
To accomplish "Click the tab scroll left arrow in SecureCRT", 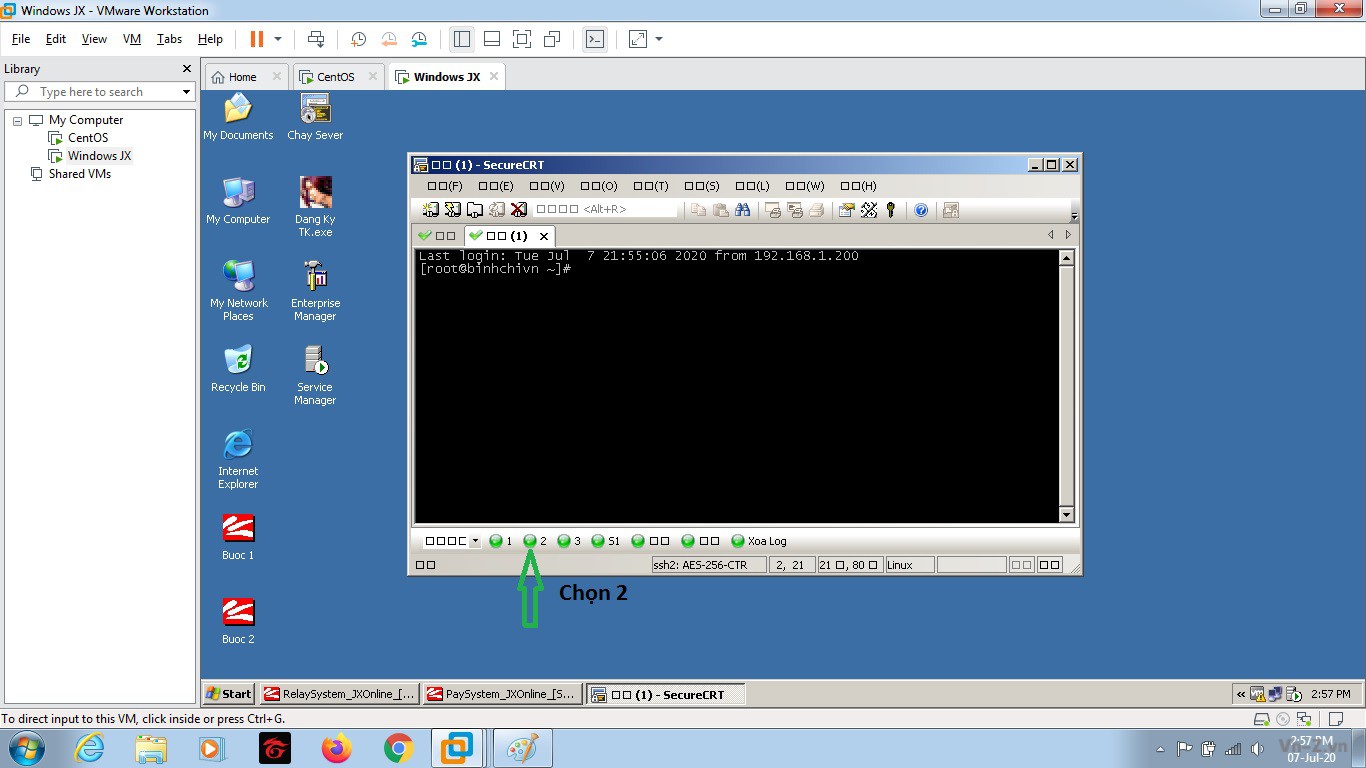I will [1050, 235].
